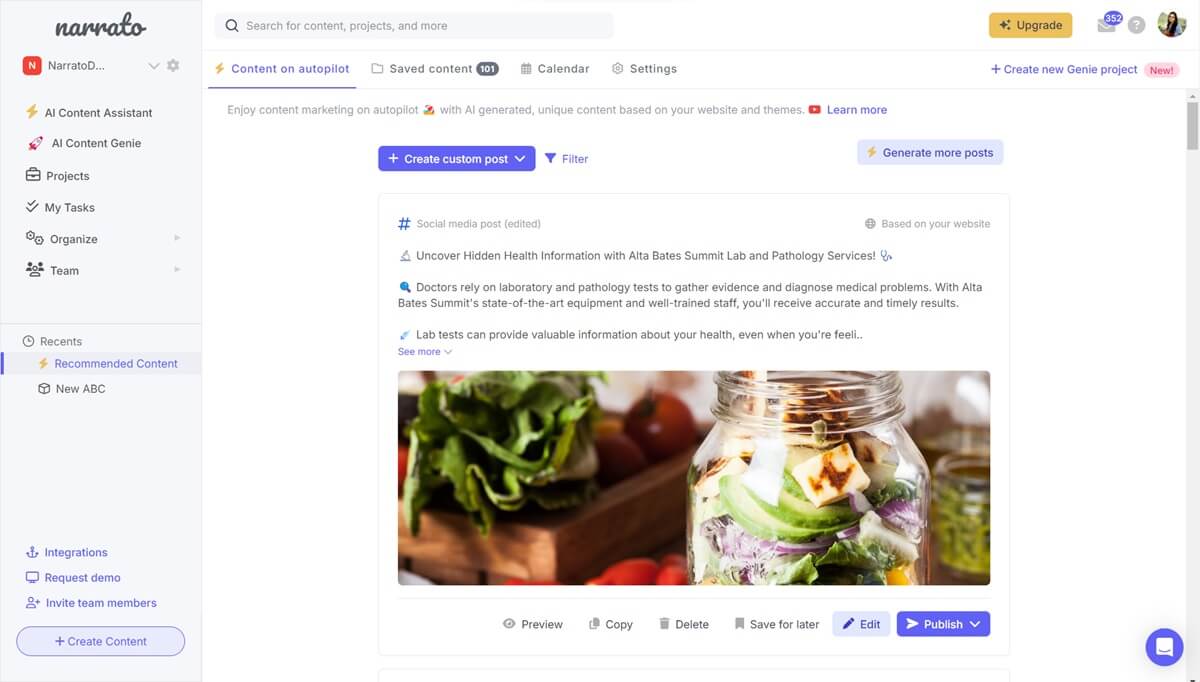
Task: Switch to the Saved content tab
Action: coord(434,69)
